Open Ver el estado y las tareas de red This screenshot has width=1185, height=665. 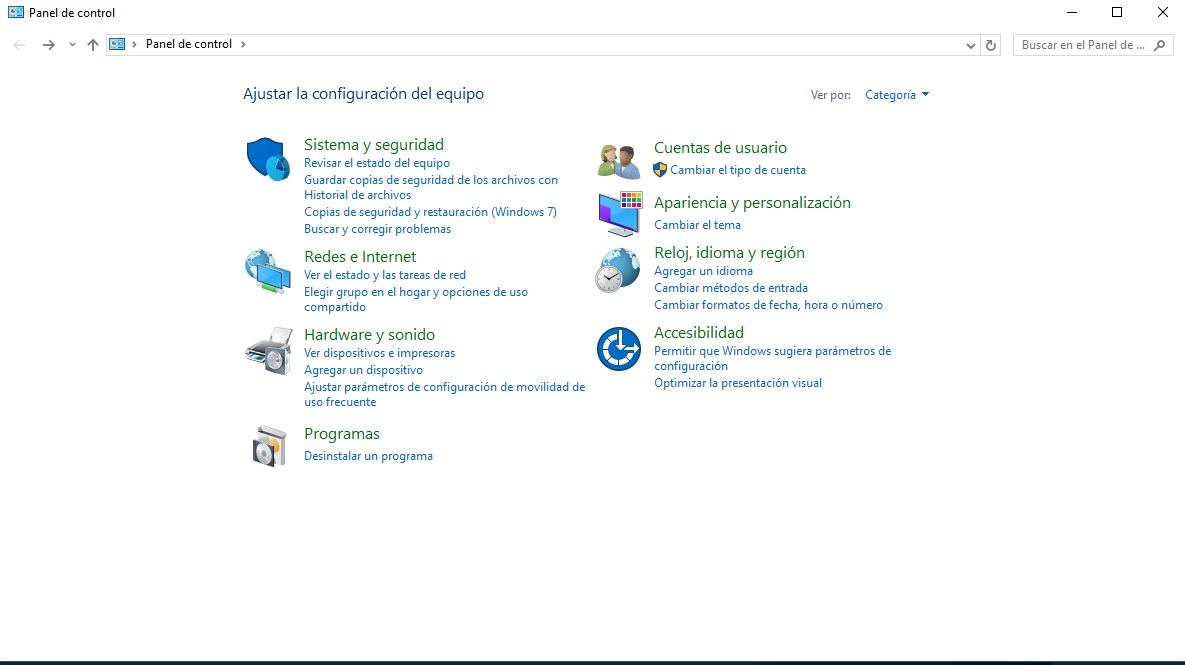pyautogui.click(x=385, y=275)
